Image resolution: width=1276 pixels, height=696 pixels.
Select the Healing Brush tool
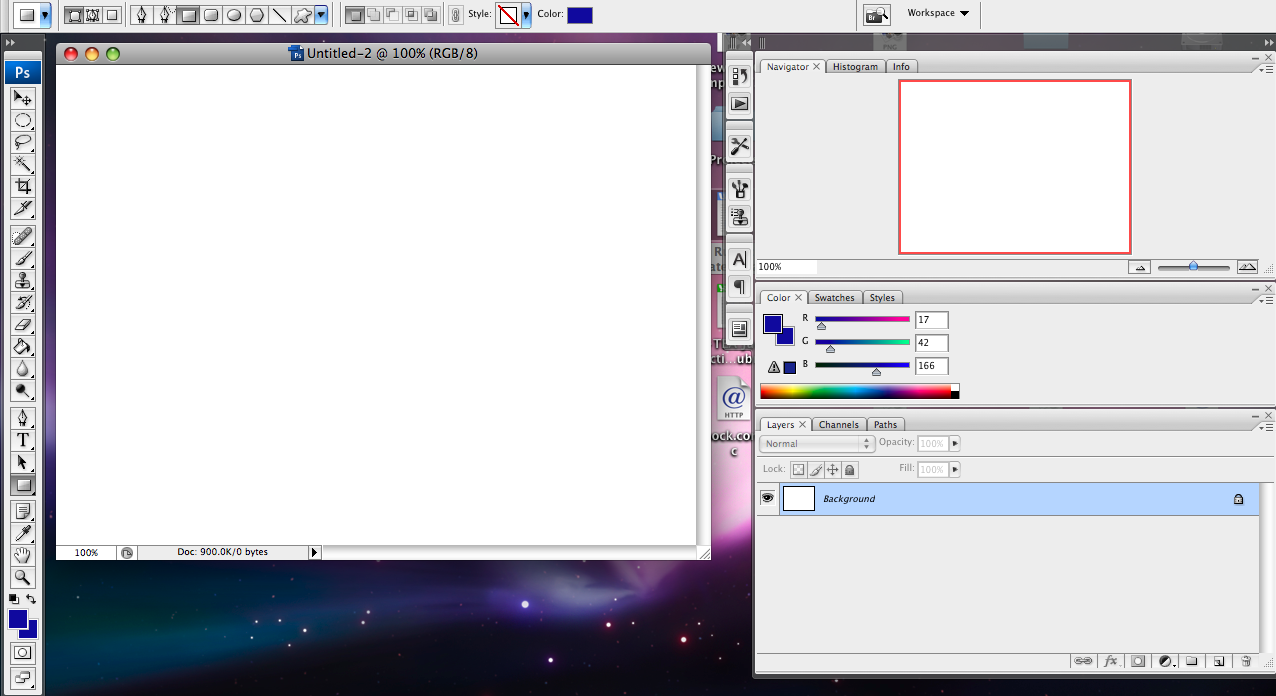(x=22, y=236)
